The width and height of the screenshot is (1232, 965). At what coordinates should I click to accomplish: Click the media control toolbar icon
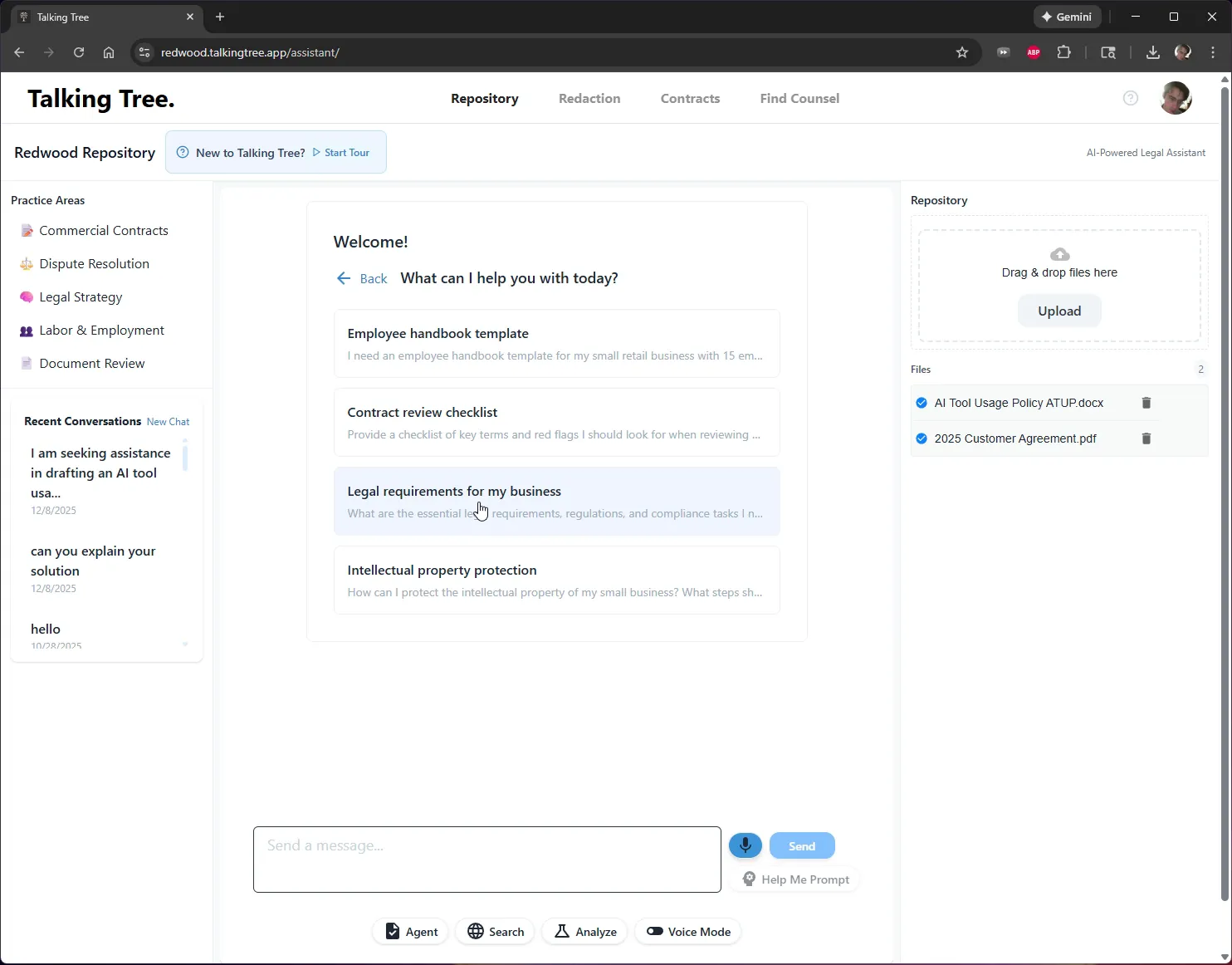(x=1004, y=52)
